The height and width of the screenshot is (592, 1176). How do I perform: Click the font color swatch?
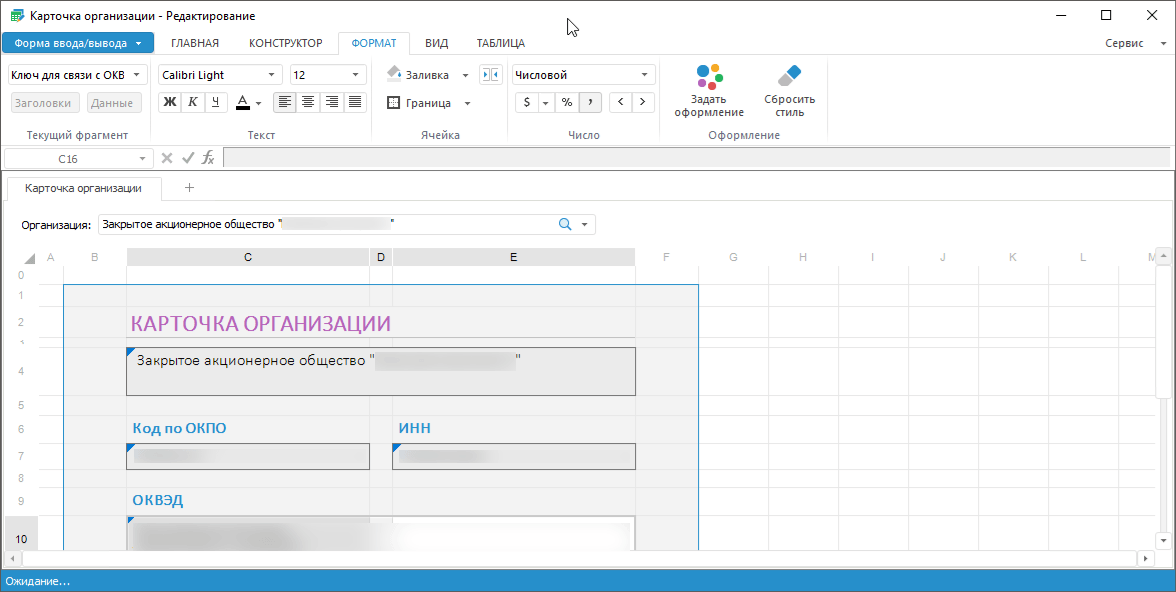tap(243, 102)
